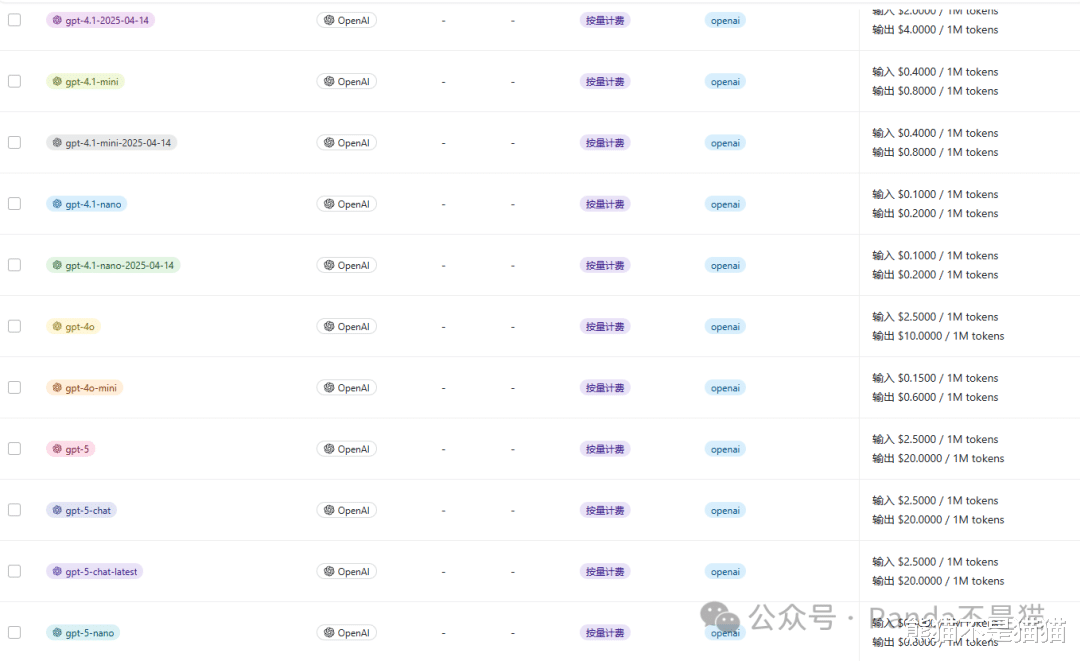Image resolution: width=1080 pixels, height=661 pixels.
Task: Click the openai group tag in gpt-4o row
Action: pyautogui.click(x=725, y=327)
